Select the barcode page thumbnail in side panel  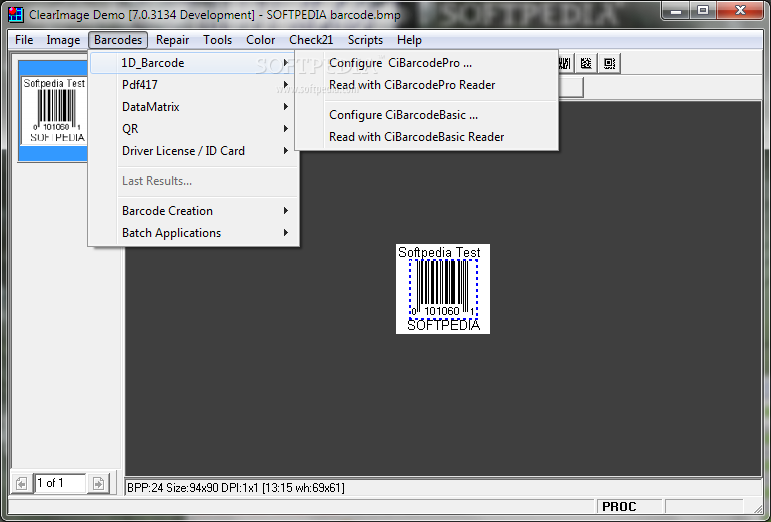(x=54, y=111)
